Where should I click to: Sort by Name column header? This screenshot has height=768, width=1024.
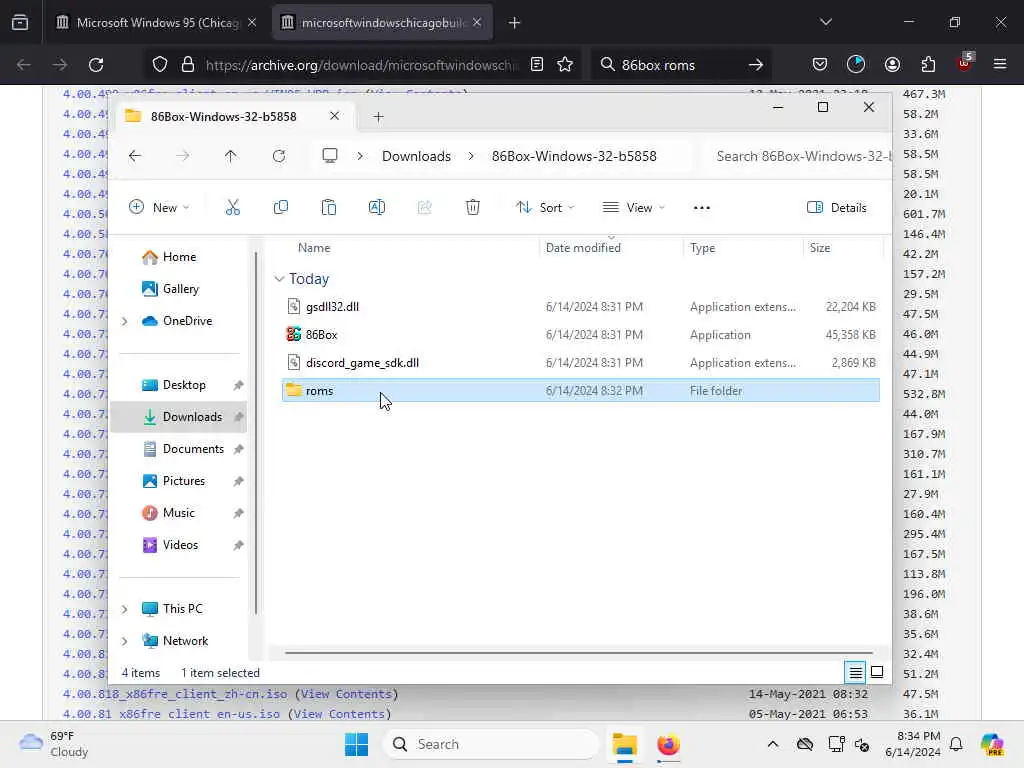coord(314,248)
